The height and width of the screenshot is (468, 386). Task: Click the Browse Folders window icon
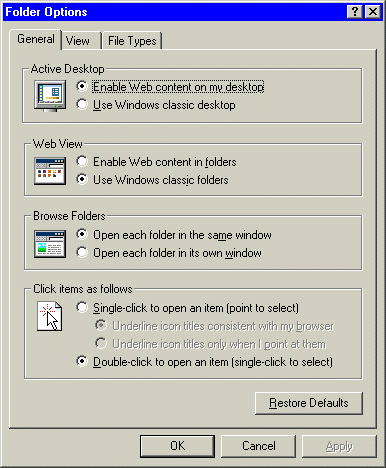click(x=50, y=244)
